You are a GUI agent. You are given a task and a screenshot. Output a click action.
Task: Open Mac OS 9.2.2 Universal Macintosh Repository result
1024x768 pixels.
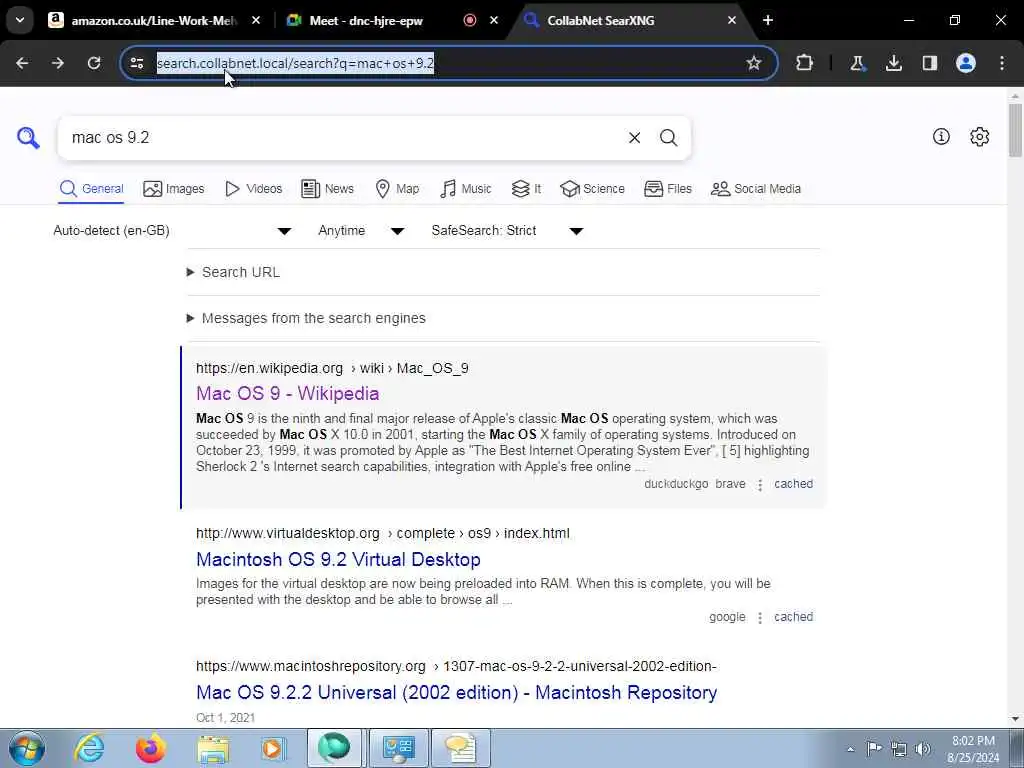(x=456, y=692)
